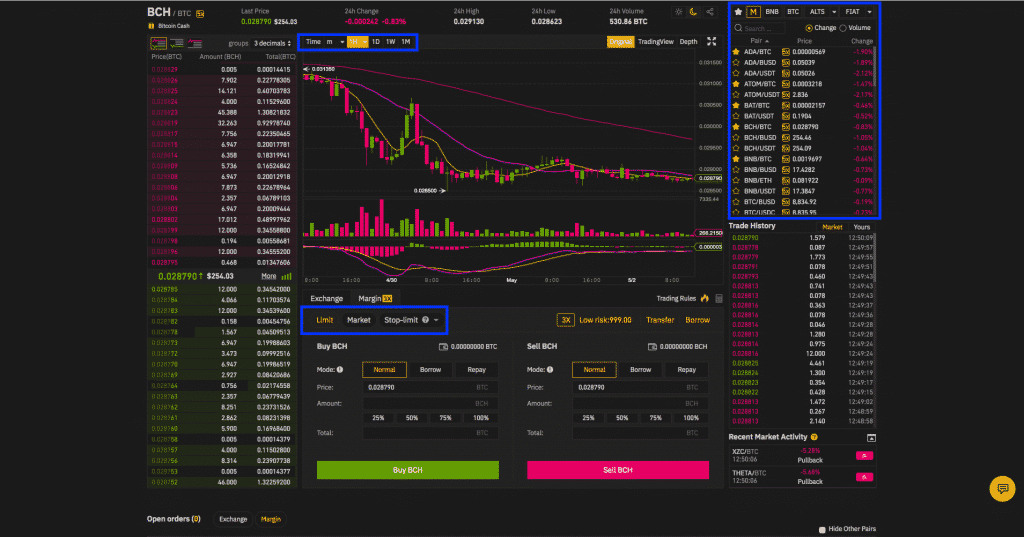The image size is (1024, 537).
Task: Open the chat support bubble
Action: pos(1002,488)
